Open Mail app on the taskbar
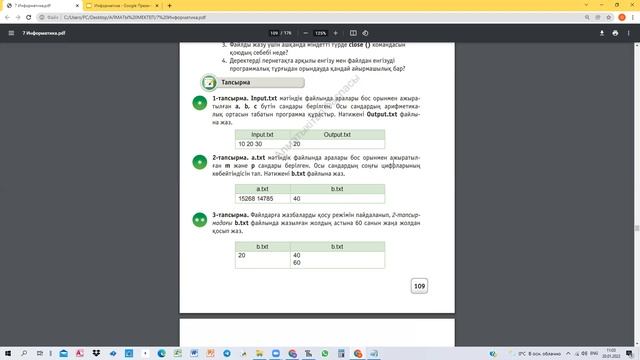The image size is (640, 360). tap(63, 353)
